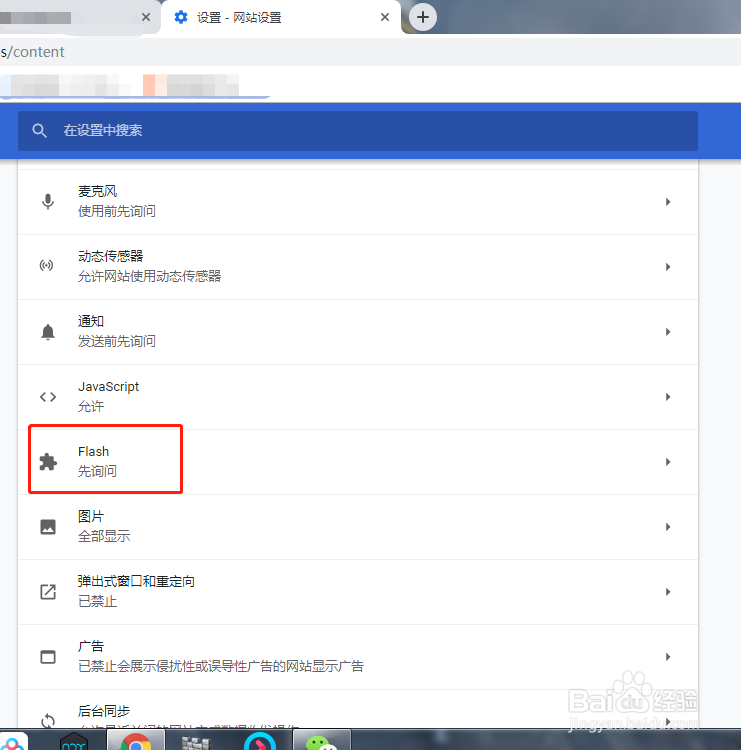Expand the 弹出式窗口和重定向 row arrow
The height and width of the screenshot is (750, 741).
point(668,592)
